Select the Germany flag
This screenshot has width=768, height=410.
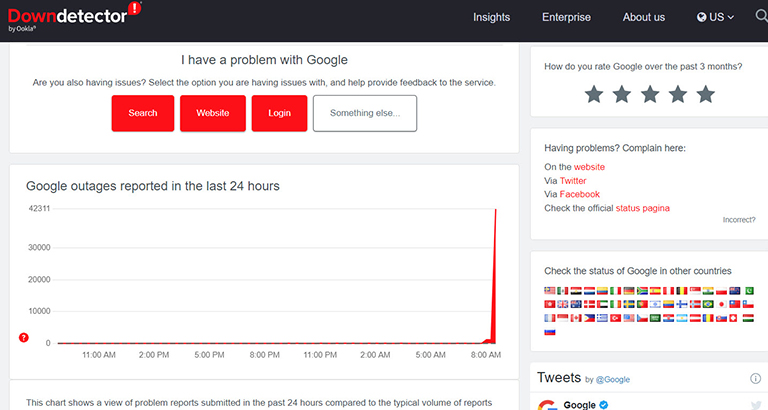point(629,290)
